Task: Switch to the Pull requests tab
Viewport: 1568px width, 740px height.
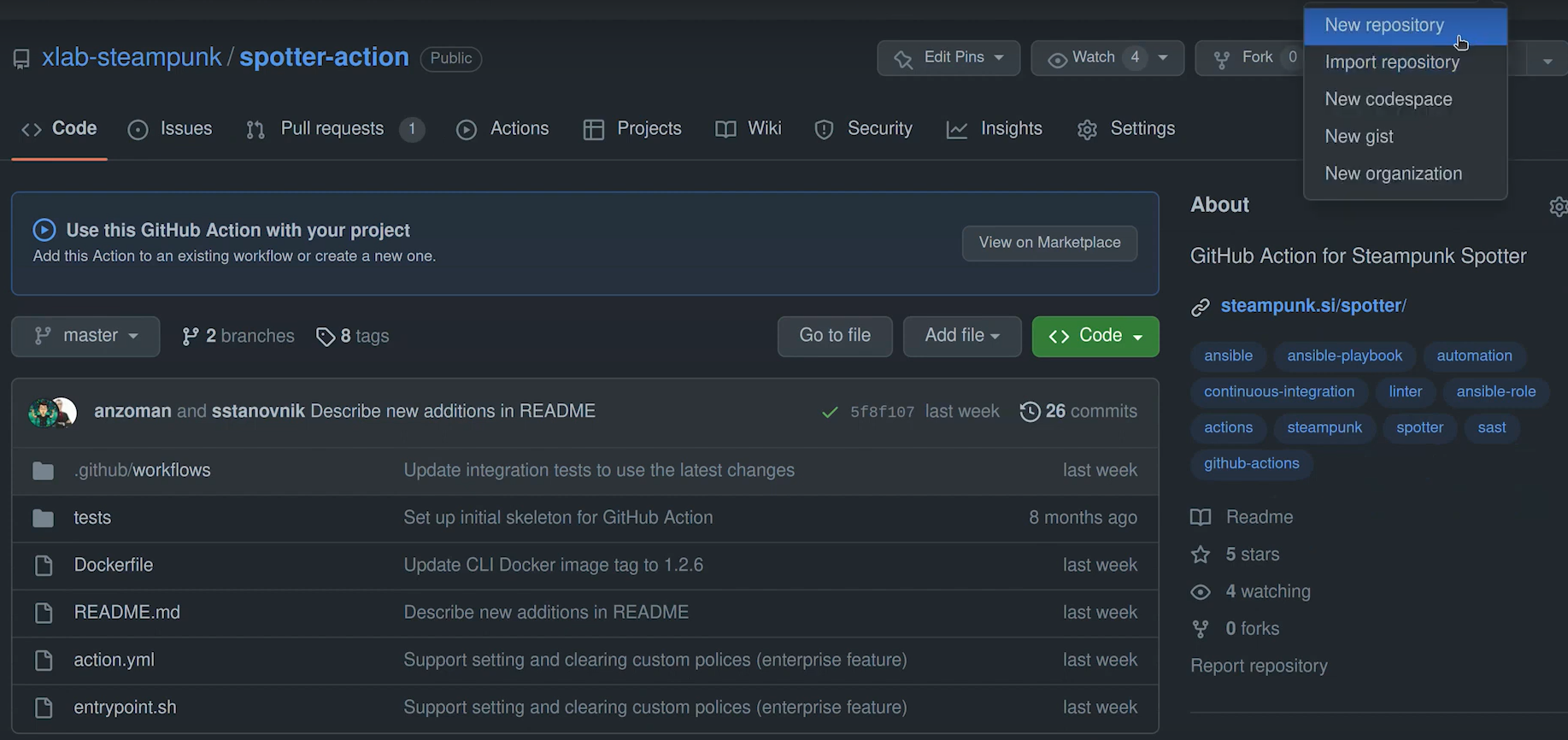Action: [x=332, y=129]
